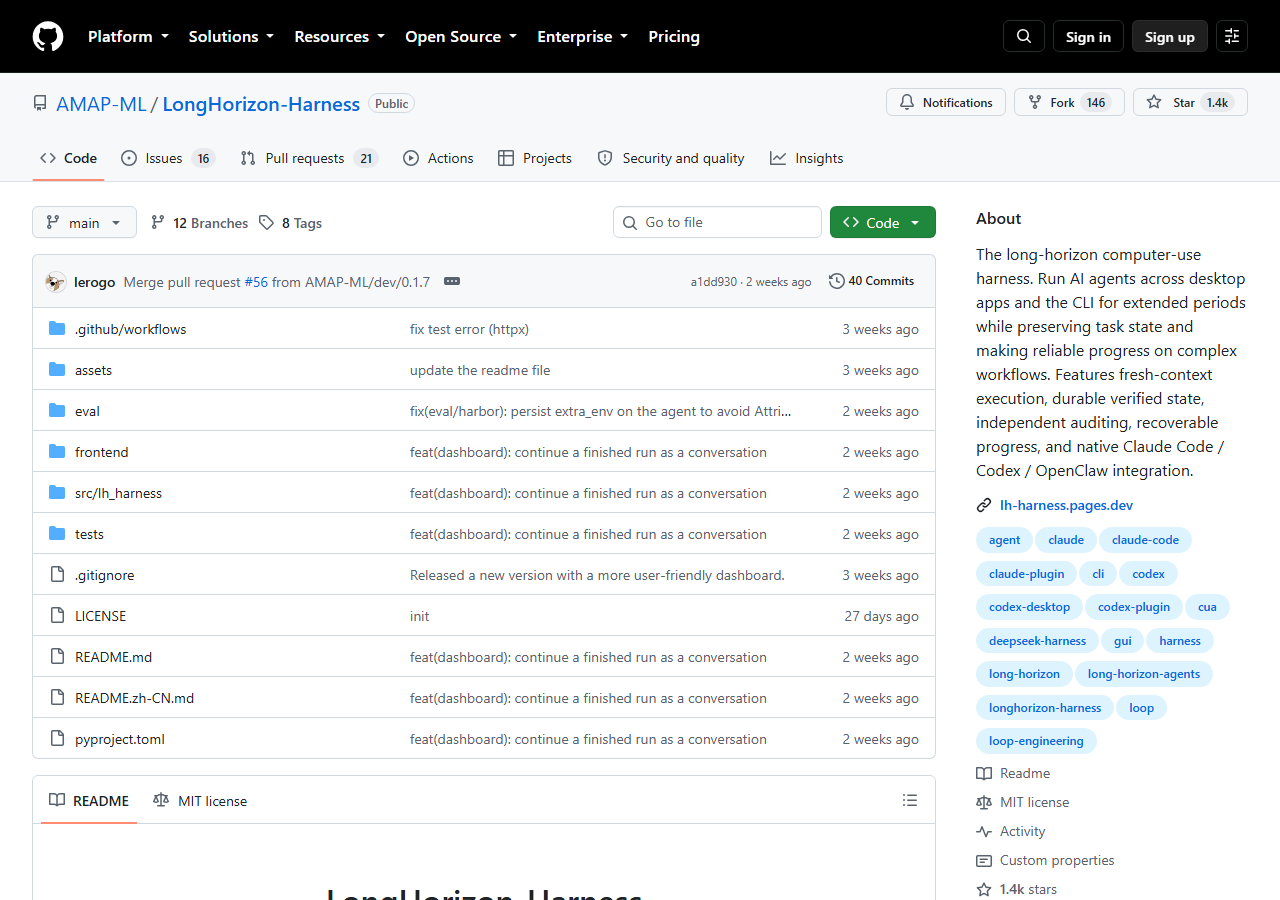Click the Go to file search field
This screenshot has width=1280, height=900.
pos(717,222)
